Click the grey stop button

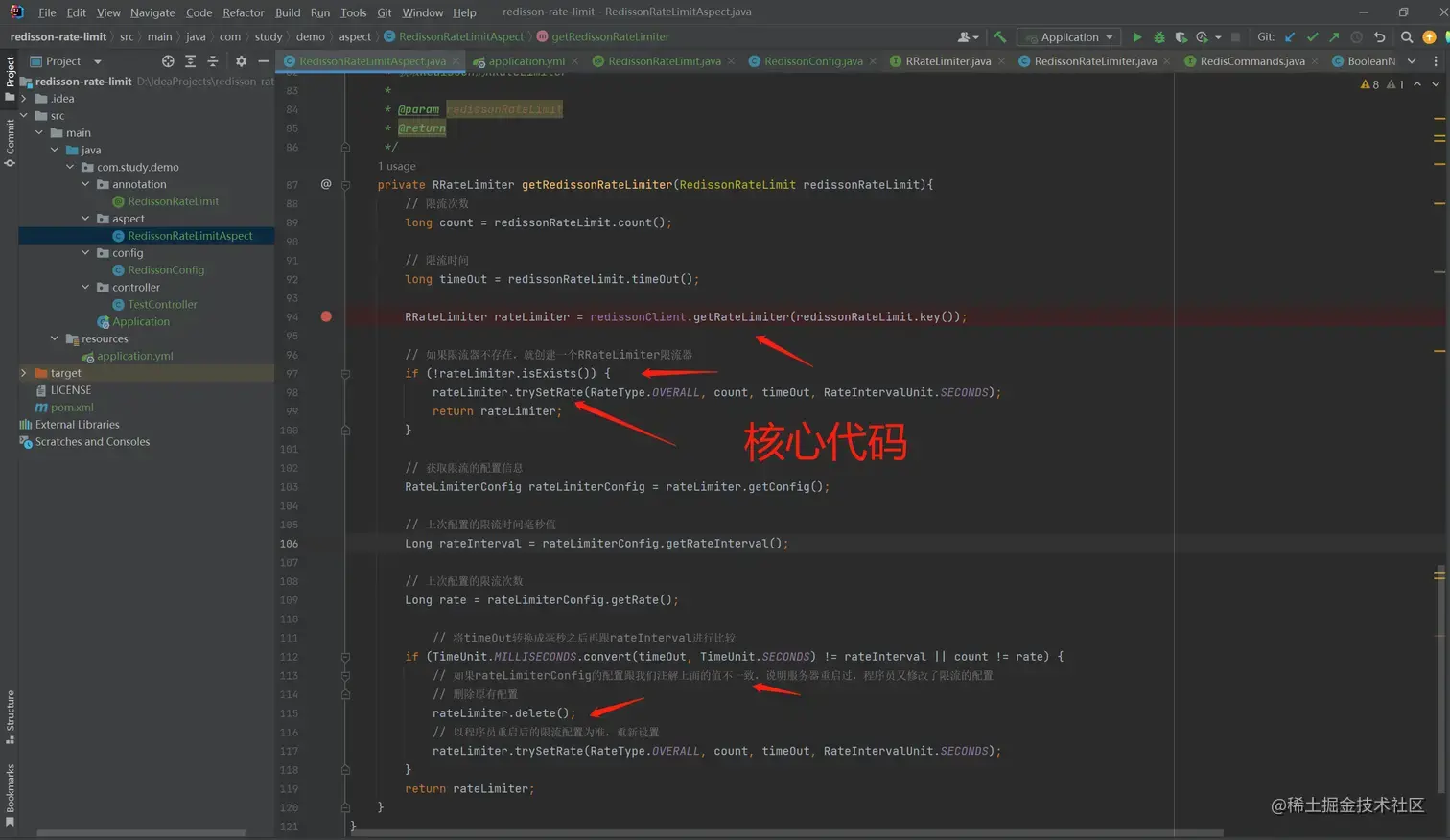[1235, 37]
